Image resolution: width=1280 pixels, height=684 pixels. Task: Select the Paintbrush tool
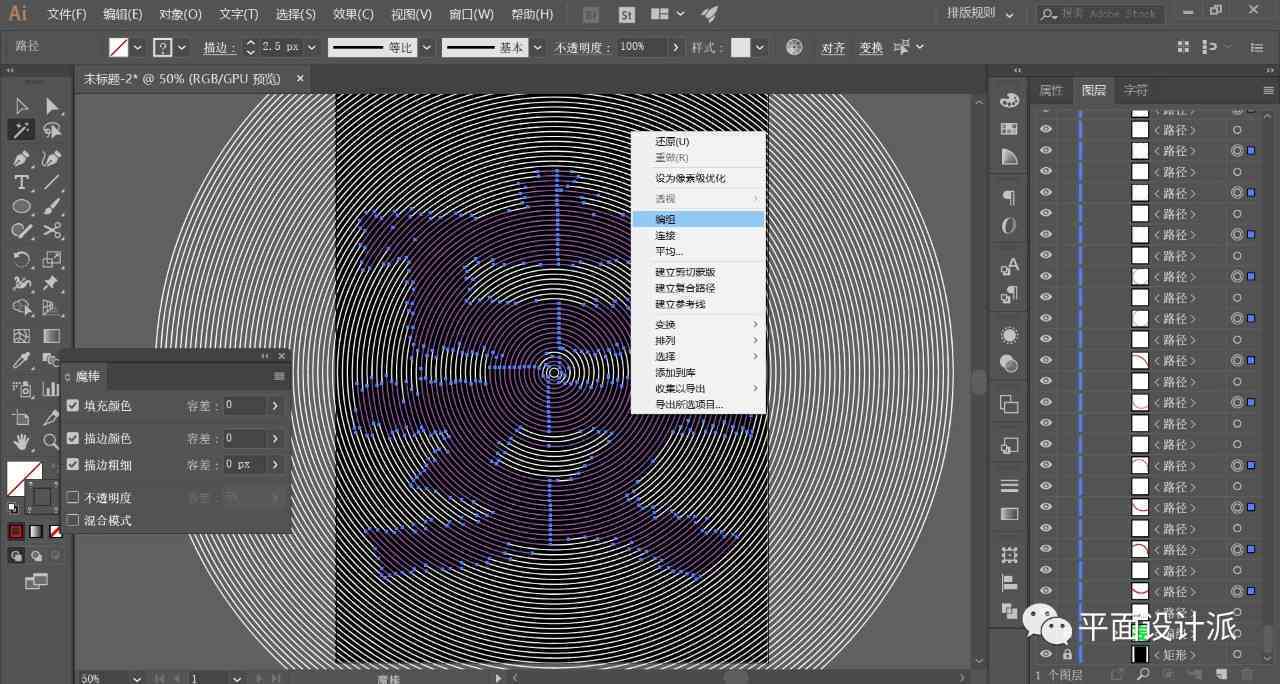52,206
